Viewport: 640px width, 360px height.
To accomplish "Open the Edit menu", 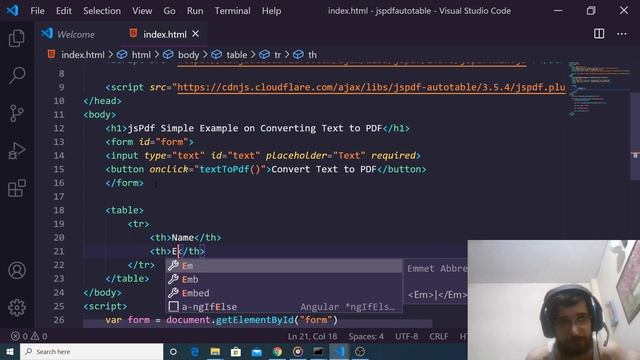I will coord(64,11).
